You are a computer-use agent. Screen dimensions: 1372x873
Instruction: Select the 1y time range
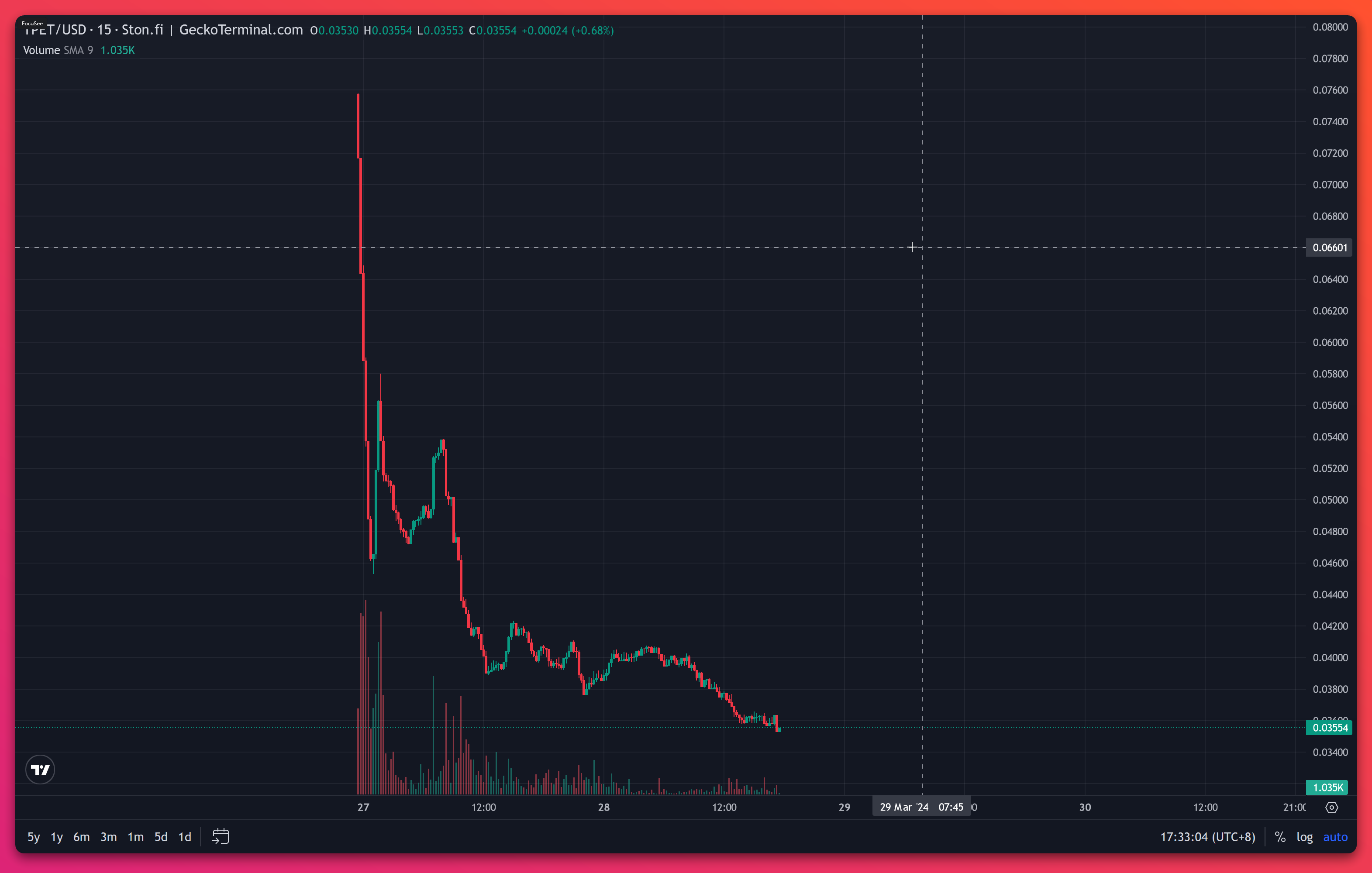[x=56, y=837]
